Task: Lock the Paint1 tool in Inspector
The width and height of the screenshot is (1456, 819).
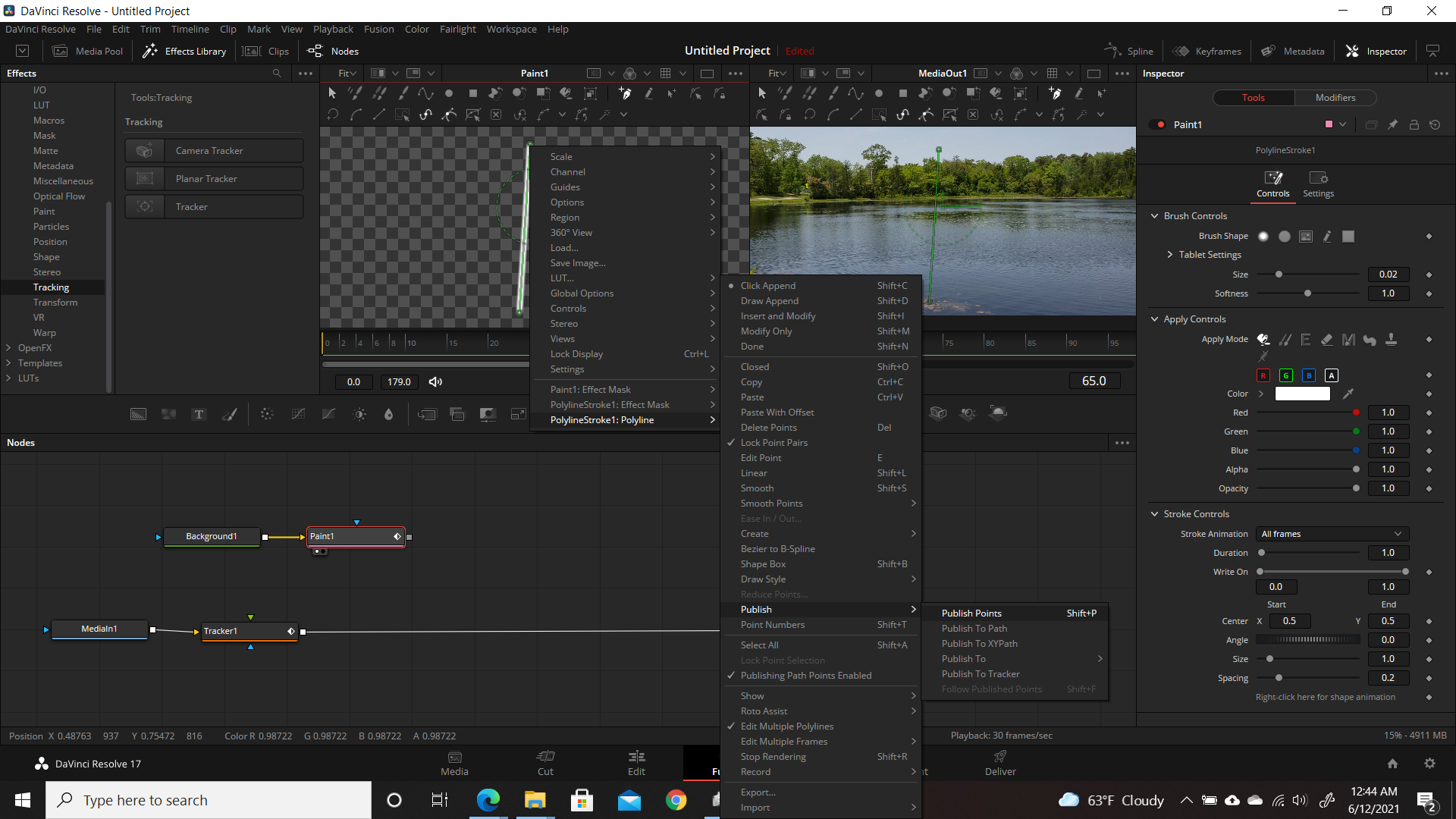Action: [1414, 125]
